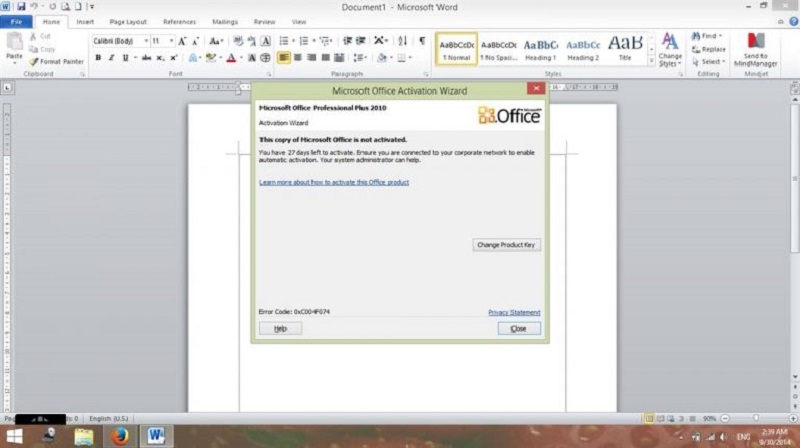Click the Paste clipboard icon

coord(14,41)
